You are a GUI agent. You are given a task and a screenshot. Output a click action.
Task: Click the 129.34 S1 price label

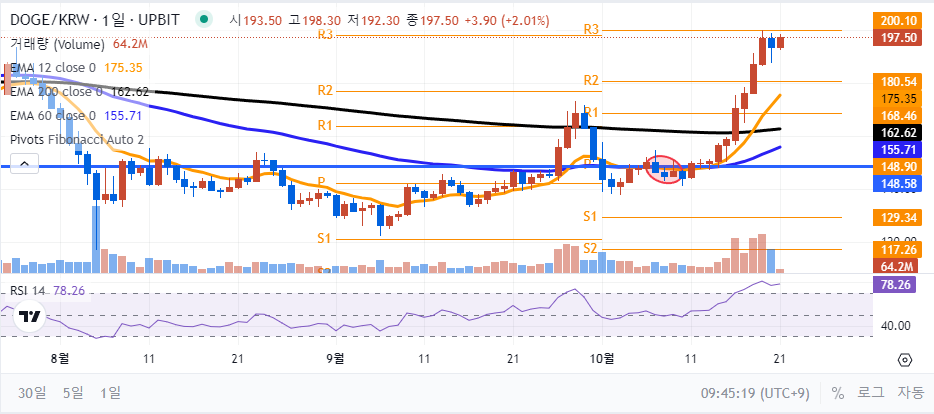[x=899, y=217]
